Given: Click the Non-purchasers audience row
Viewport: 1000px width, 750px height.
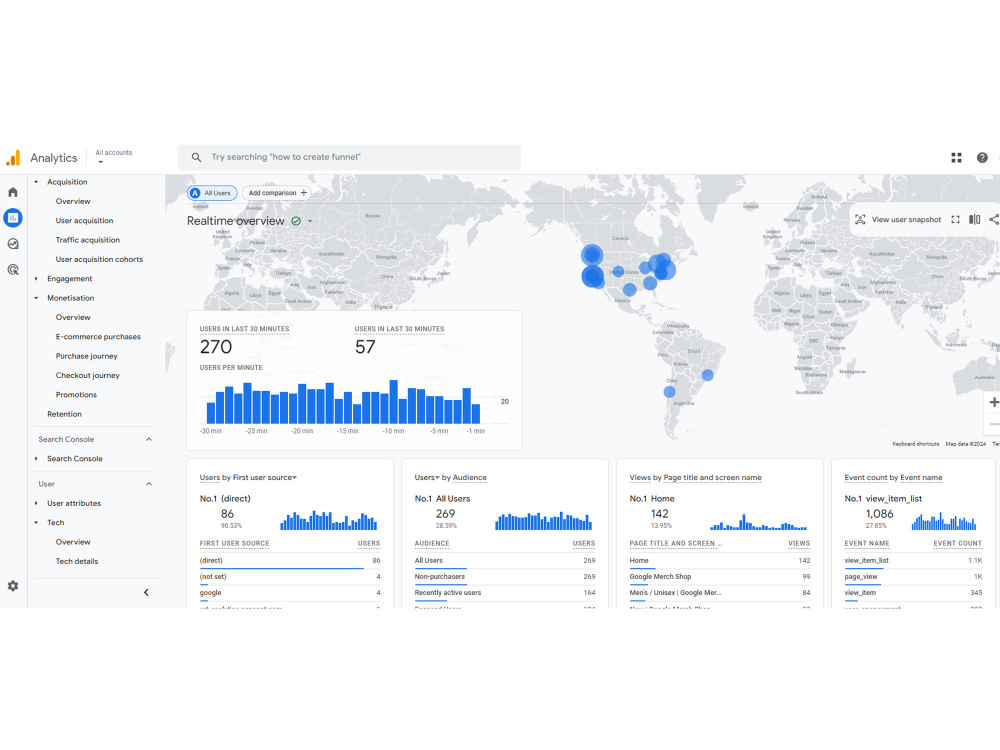Looking at the screenshot, I should [x=504, y=577].
